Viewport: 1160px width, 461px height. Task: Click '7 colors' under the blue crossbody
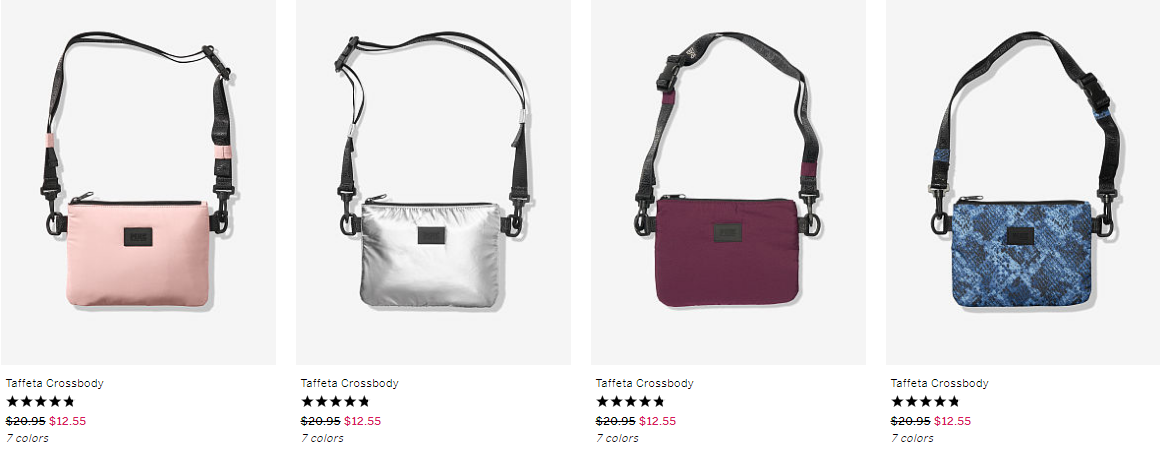pyautogui.click(x=912, y=438)
